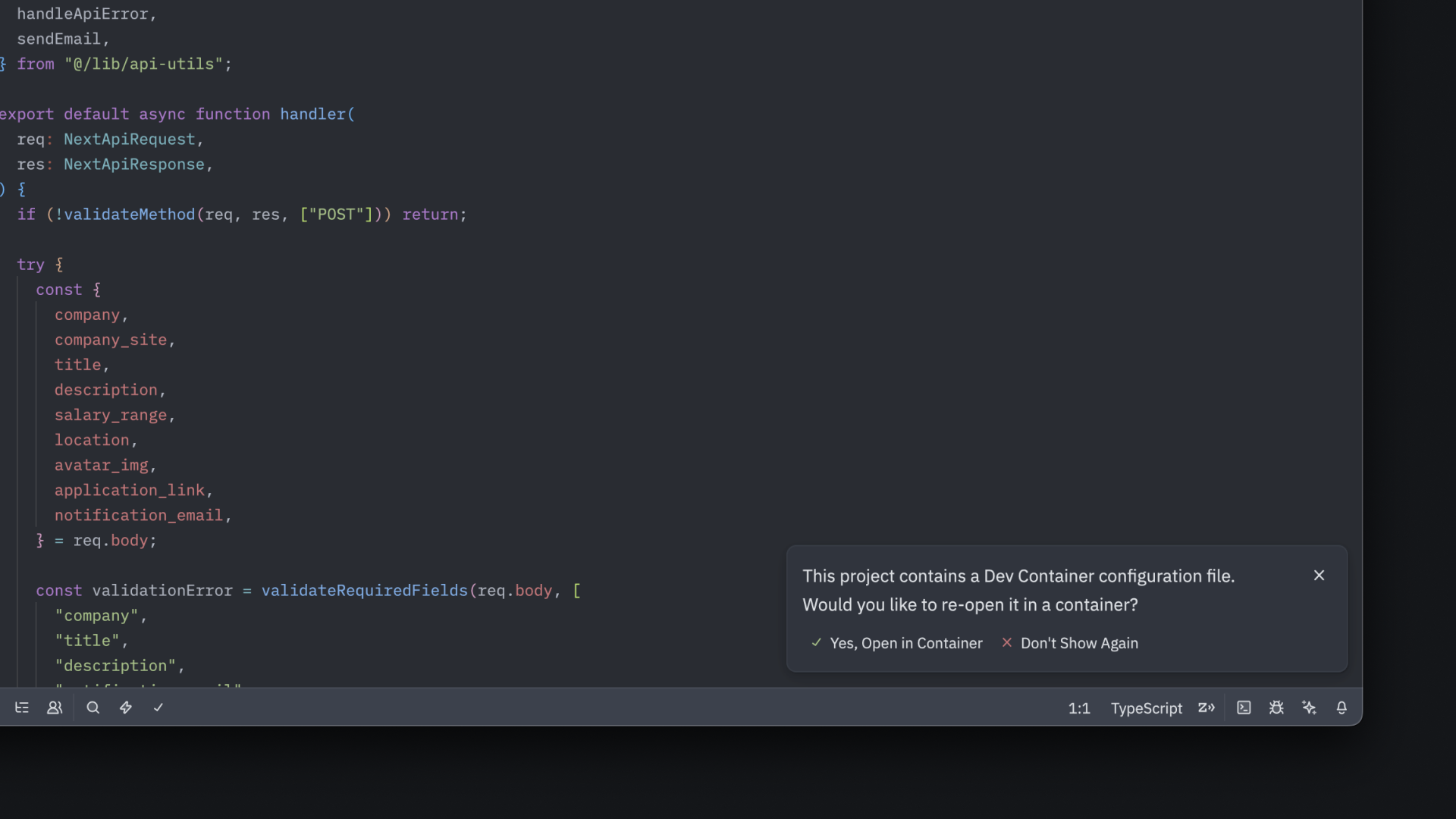Place cursor on handler function name

click(x=312, y=115)
